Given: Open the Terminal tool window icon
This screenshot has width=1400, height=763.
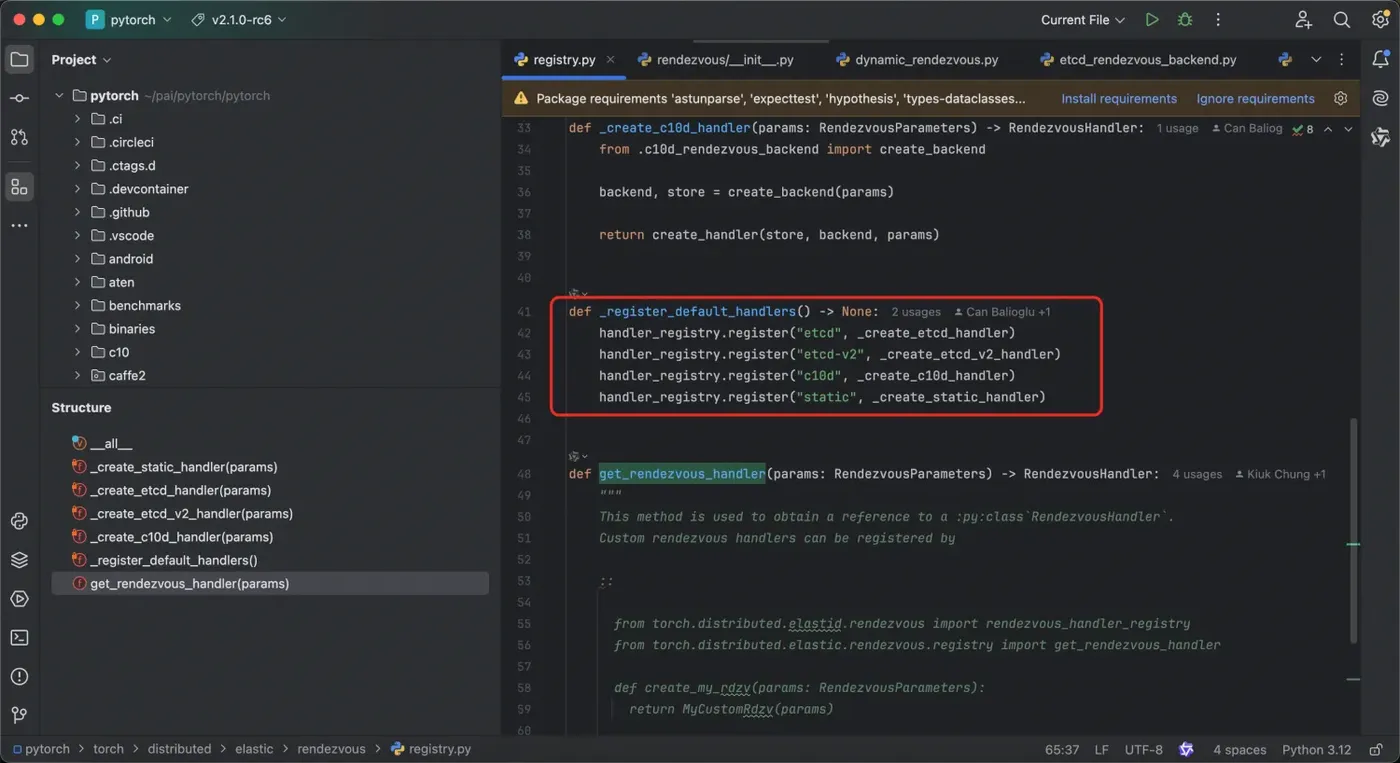Looking at the screenshot, I should pyautogui.click(x=19, y=637).
